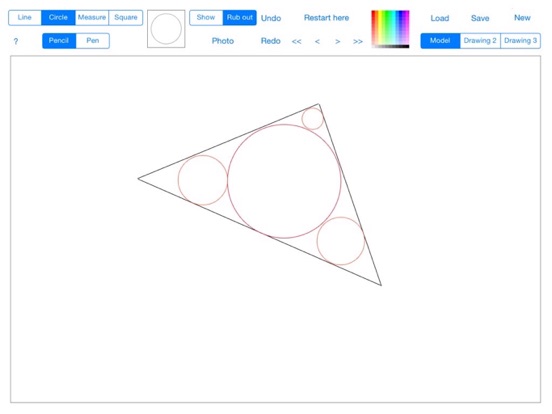The image size is (552, 414).
Task: Pick a shade from the grayscale strip
Action: [x=390, y=46]
